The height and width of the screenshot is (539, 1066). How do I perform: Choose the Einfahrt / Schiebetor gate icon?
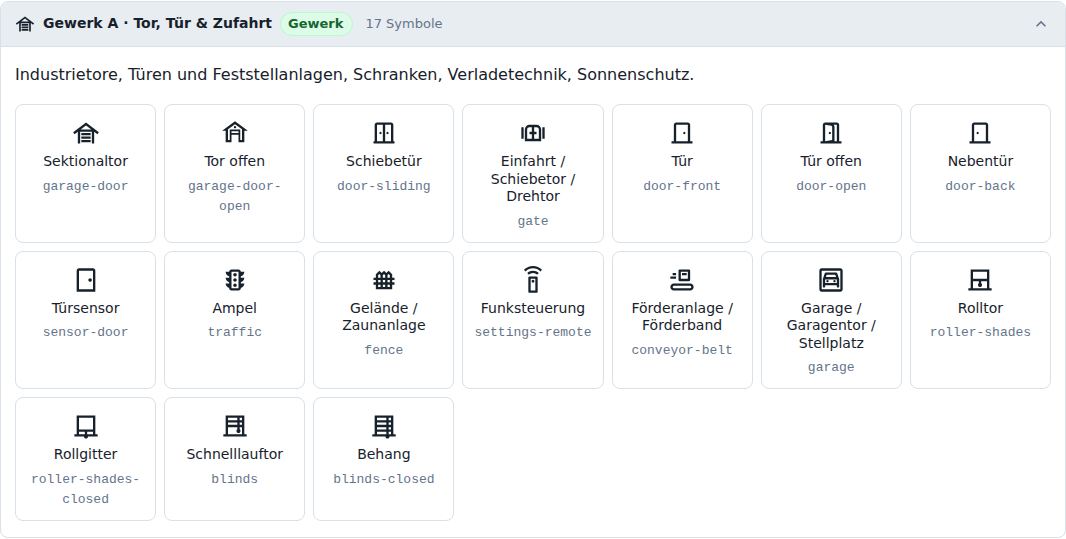tap(532, 133)
